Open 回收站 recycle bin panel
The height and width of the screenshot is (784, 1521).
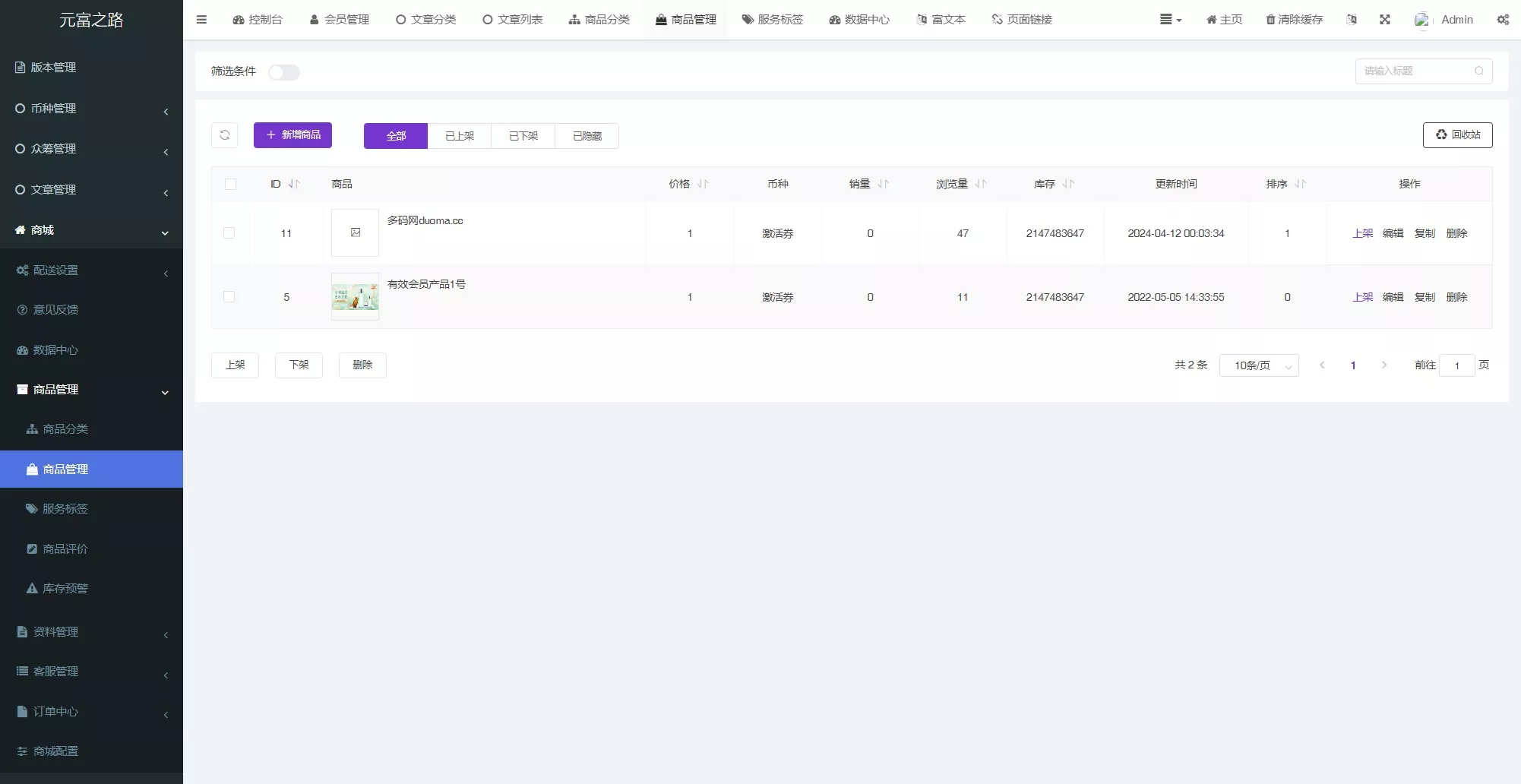(1456, 135)
